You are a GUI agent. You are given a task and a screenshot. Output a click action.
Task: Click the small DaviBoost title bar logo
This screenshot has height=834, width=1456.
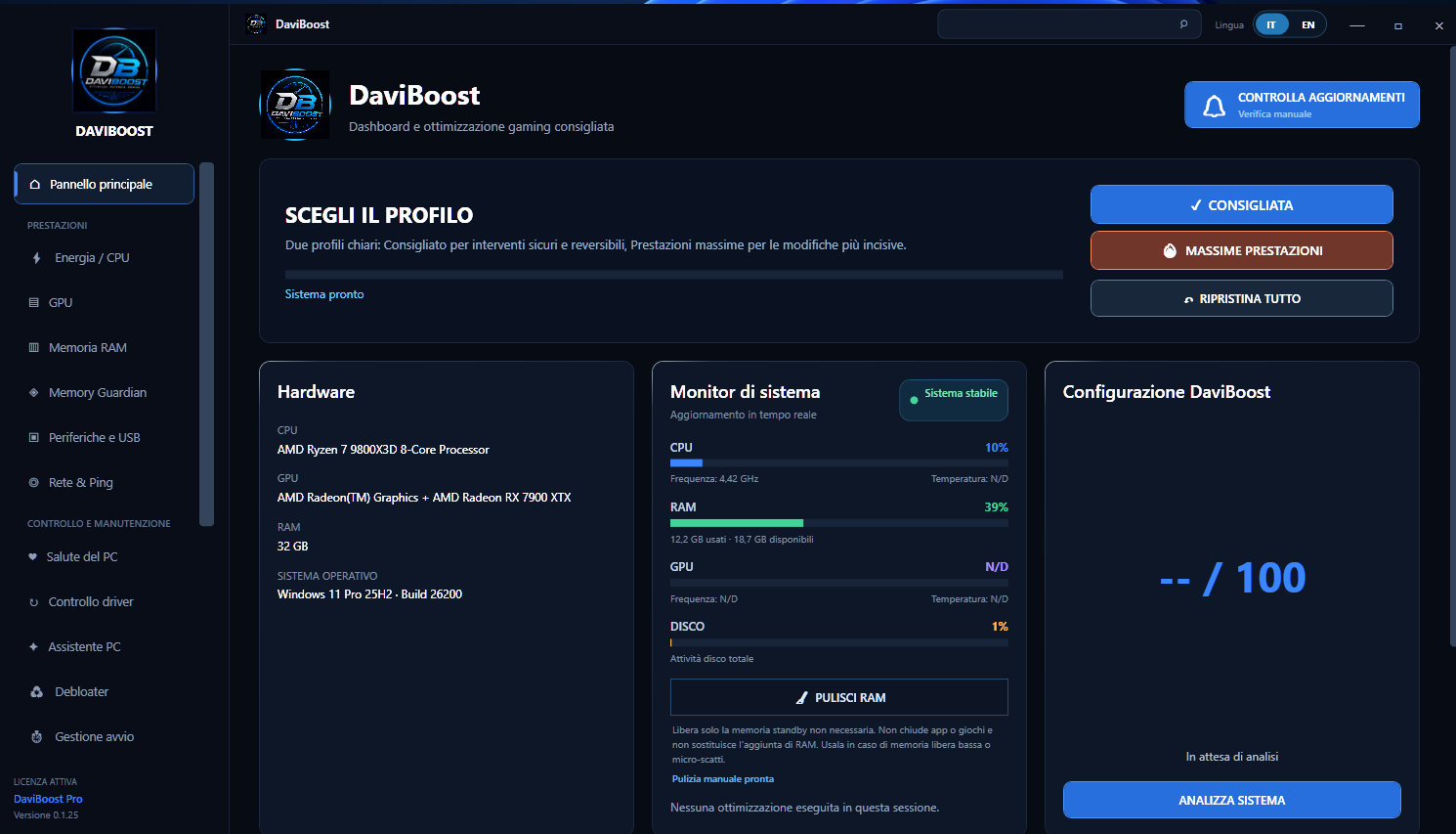click(x=256, y=24)
